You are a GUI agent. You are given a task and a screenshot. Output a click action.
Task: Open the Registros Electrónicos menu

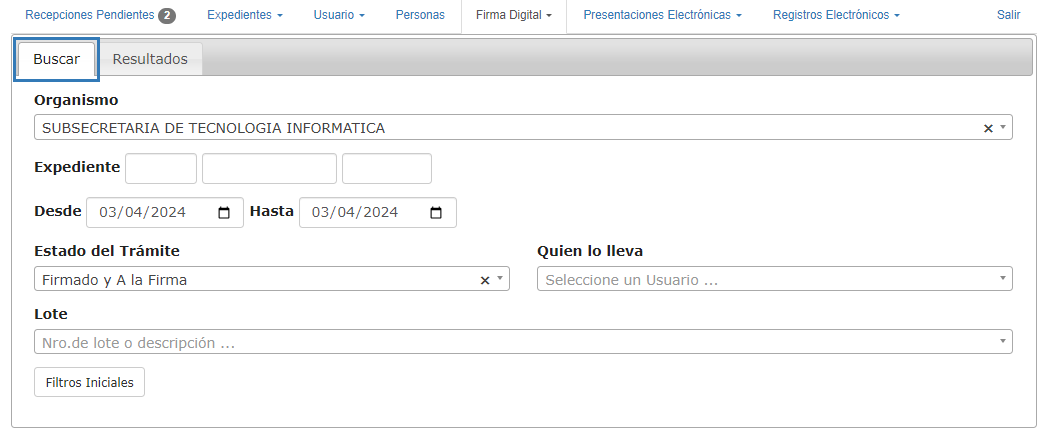[836, 16]
